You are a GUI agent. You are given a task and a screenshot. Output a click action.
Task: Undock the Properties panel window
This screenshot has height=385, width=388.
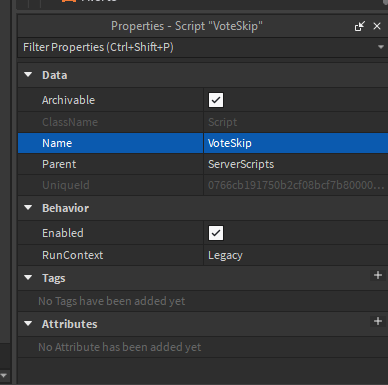[360, 26]
